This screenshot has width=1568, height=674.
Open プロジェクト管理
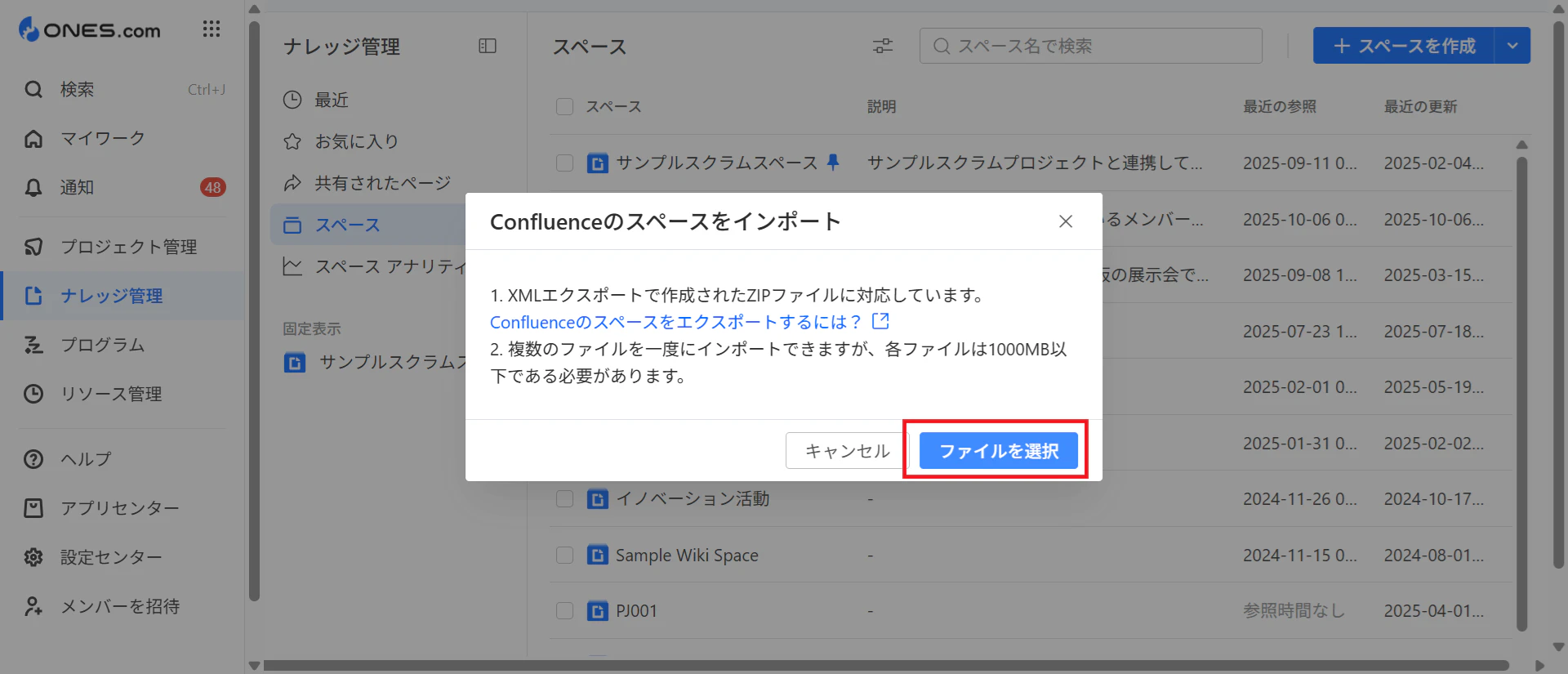[x=124, y=247]
